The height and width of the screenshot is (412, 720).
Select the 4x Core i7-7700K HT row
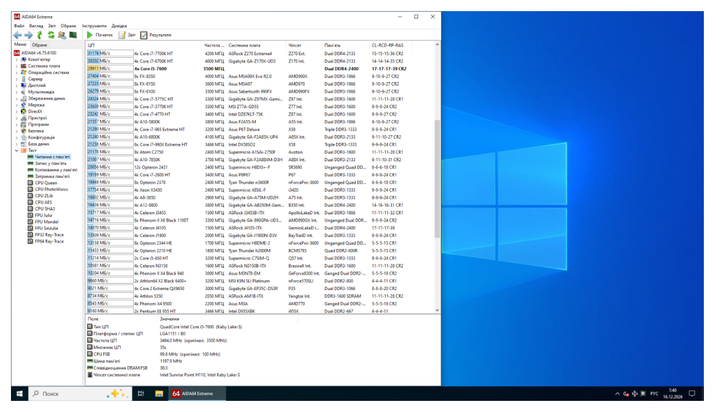pos(260,53)
